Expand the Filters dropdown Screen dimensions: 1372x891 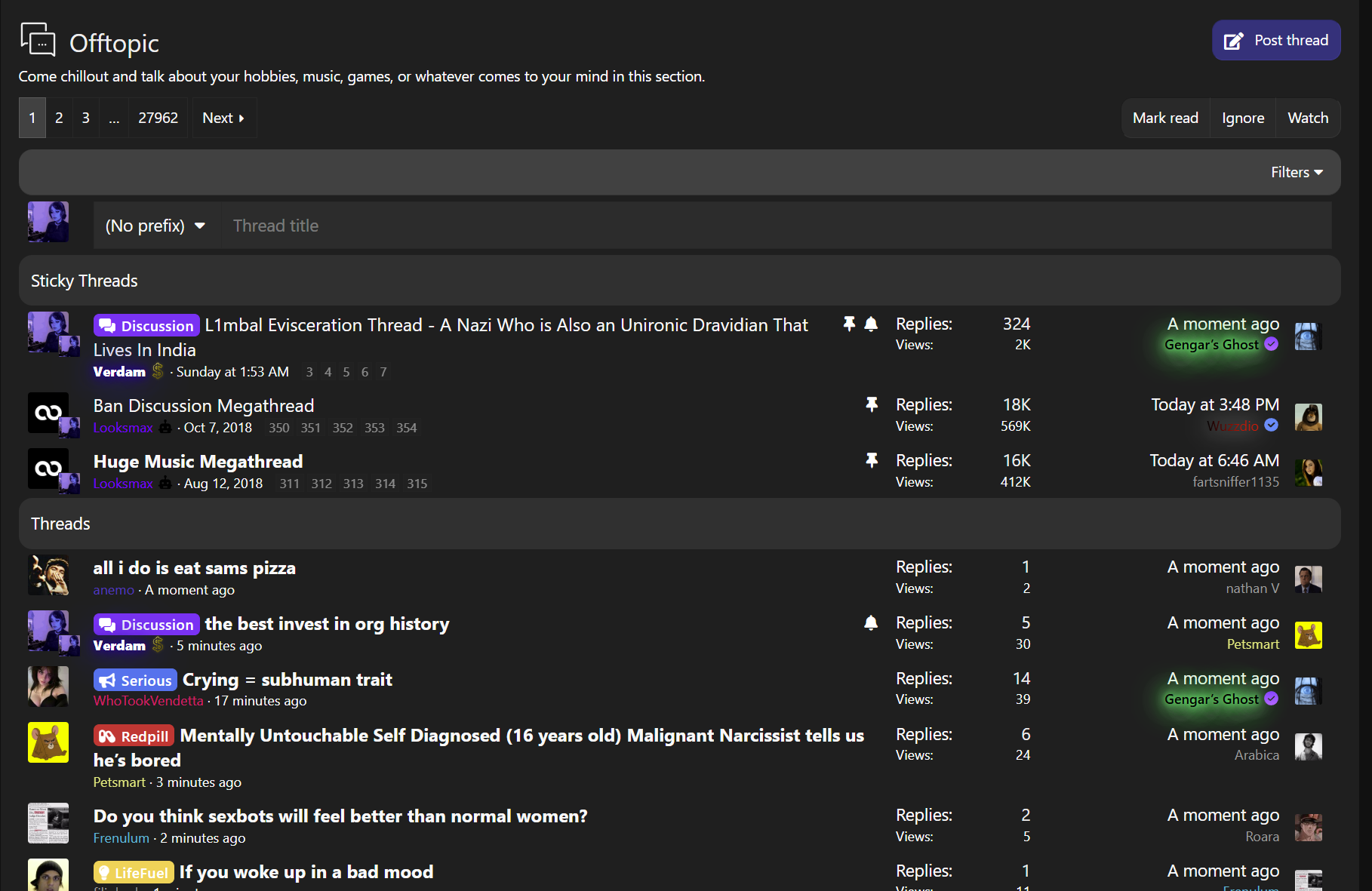(1296, 173)
